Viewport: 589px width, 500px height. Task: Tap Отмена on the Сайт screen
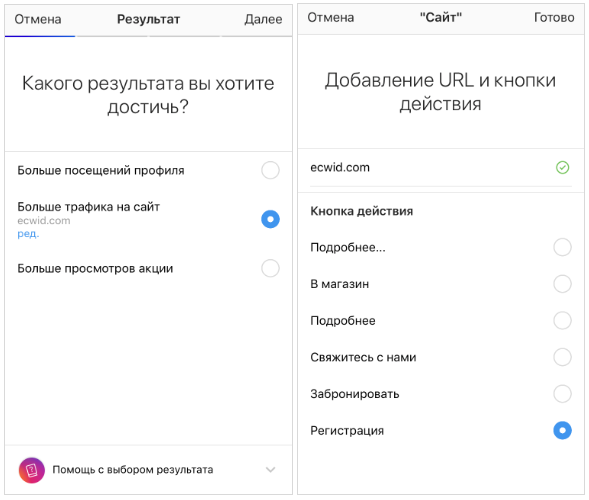pyautogui.click(x=331, y=17)
